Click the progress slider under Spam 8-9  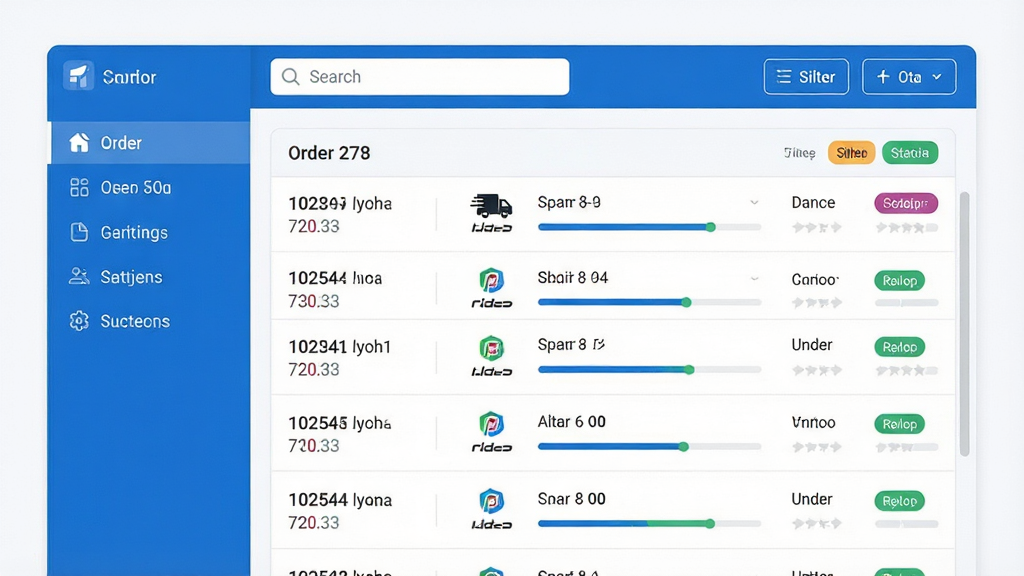coord(650,227)
